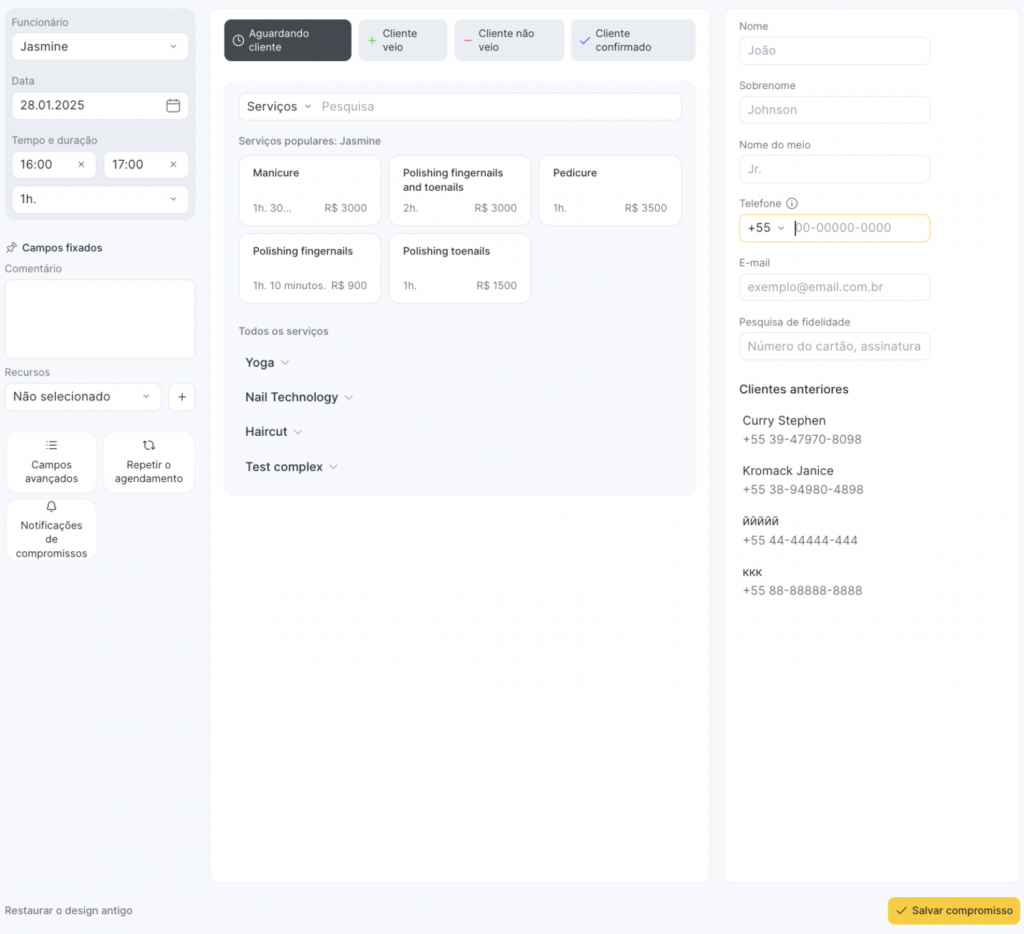Select Cliente veio status
1024x934 pixels.
tap(402, 40)
